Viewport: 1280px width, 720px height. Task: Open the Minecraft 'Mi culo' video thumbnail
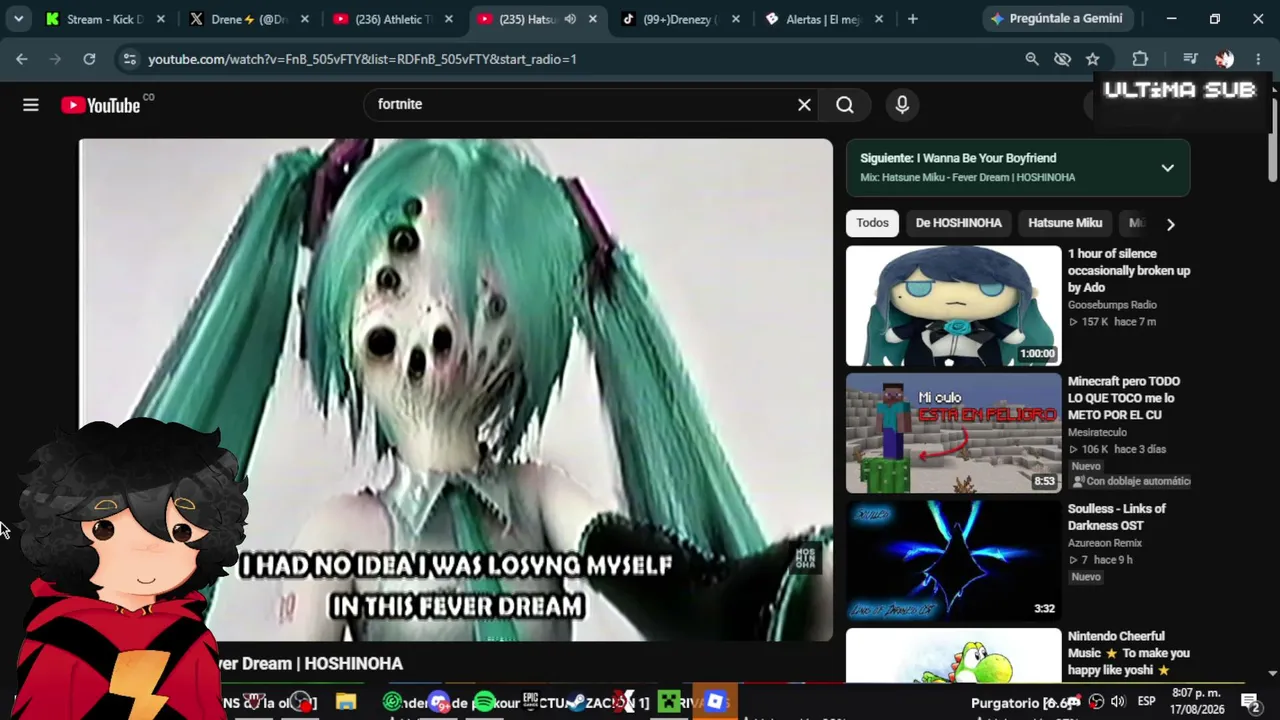tap(953, 433)
